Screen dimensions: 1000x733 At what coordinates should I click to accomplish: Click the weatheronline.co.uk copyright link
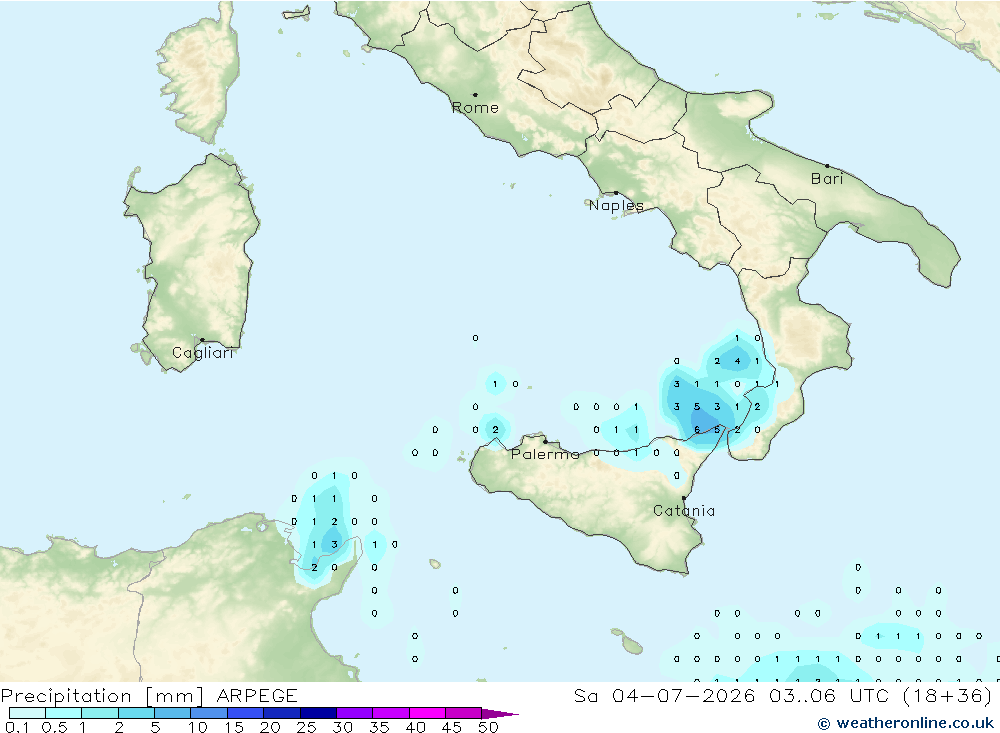pyautogui.click(x=906, y=723)
